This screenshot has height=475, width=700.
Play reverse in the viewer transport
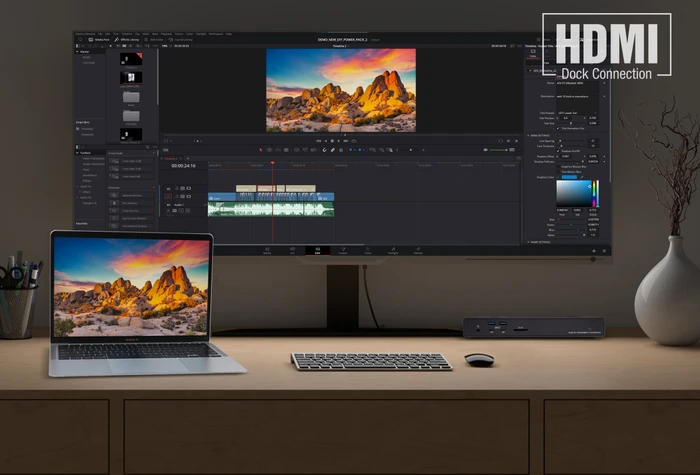tap(326, 141)
